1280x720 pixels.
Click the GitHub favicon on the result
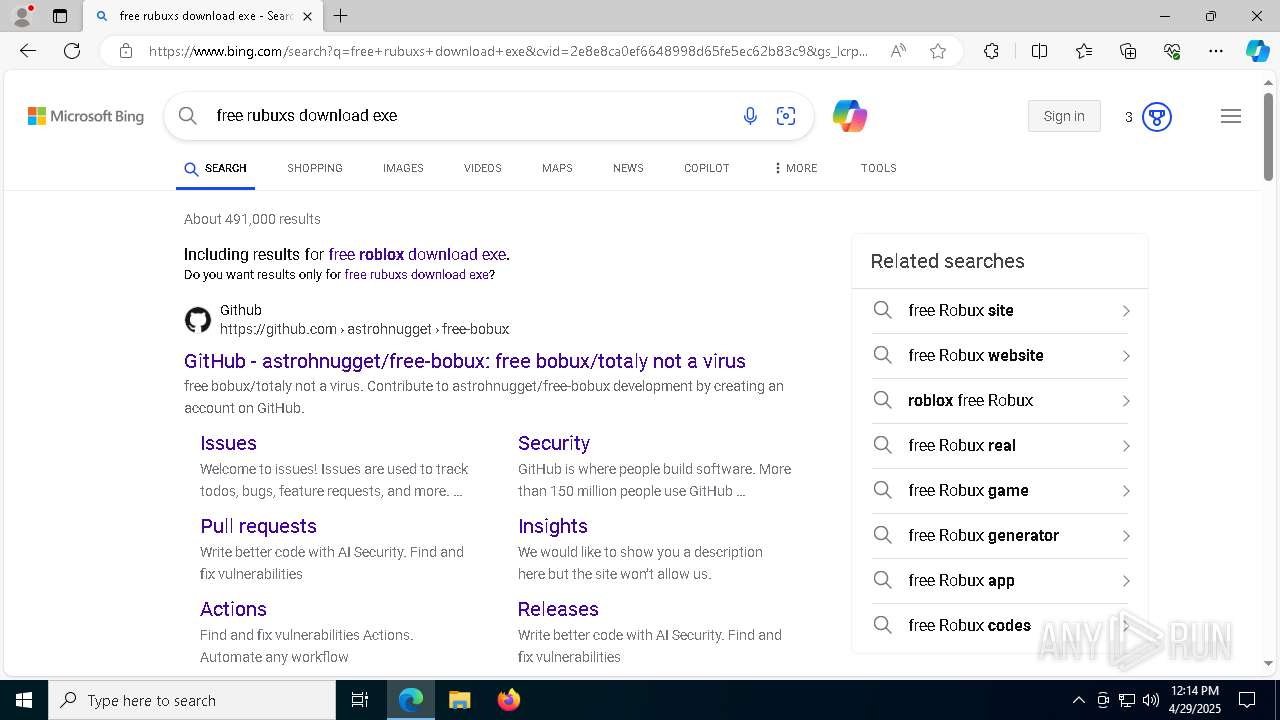[198, 320]
